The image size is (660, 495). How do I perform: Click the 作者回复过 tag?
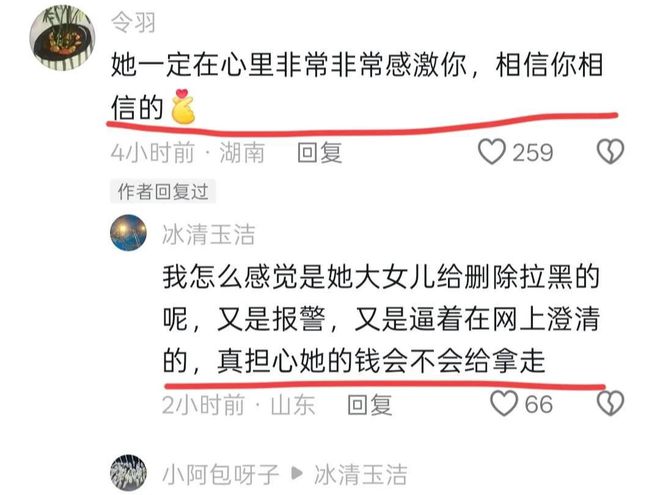163,192
